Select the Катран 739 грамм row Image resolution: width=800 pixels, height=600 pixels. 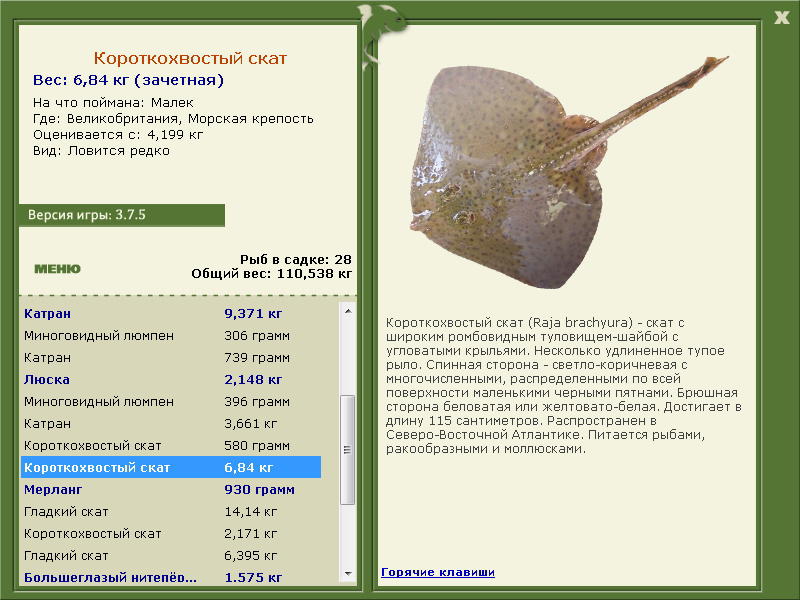pos(171,357)
